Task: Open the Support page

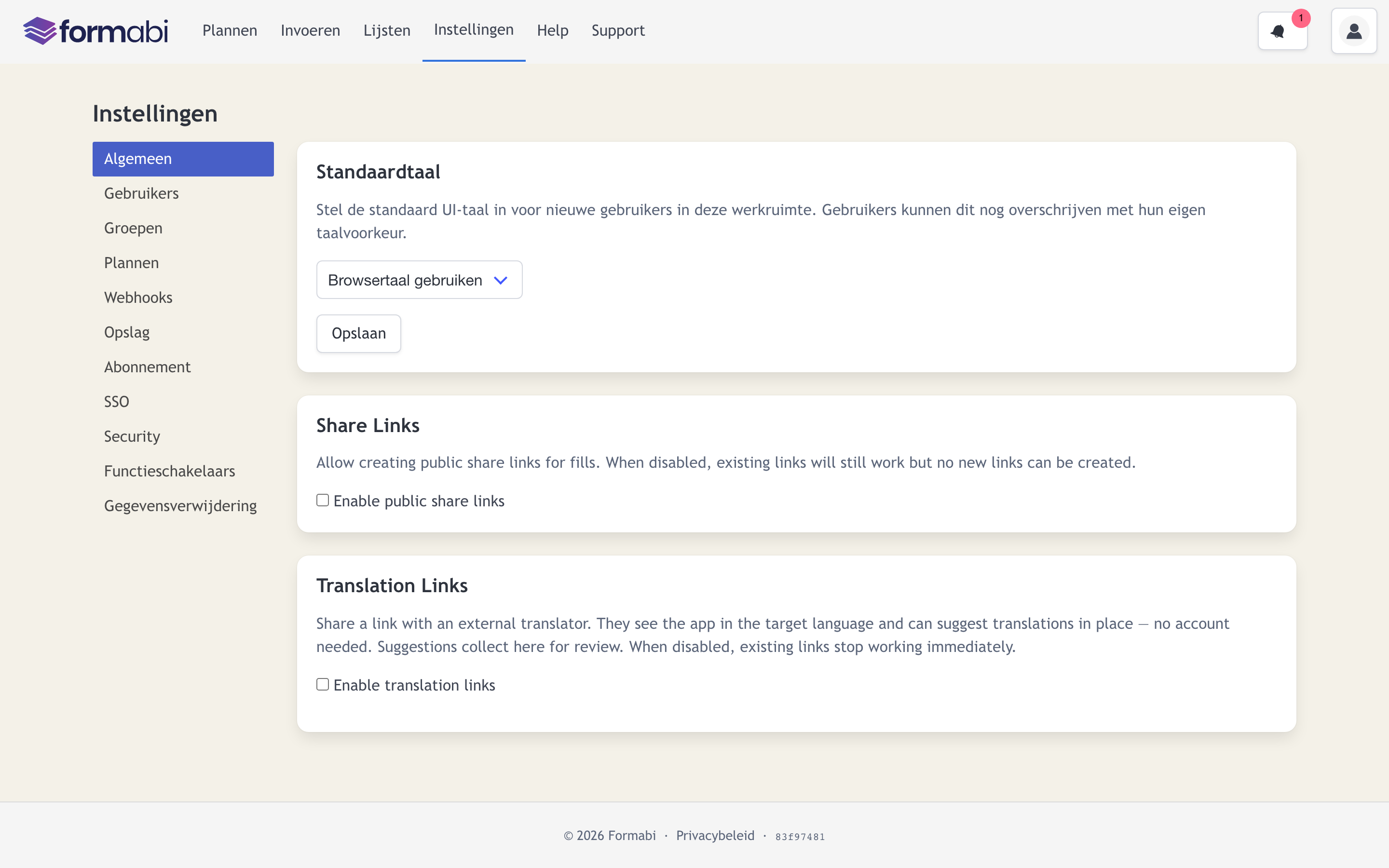Action: point(618,30)
